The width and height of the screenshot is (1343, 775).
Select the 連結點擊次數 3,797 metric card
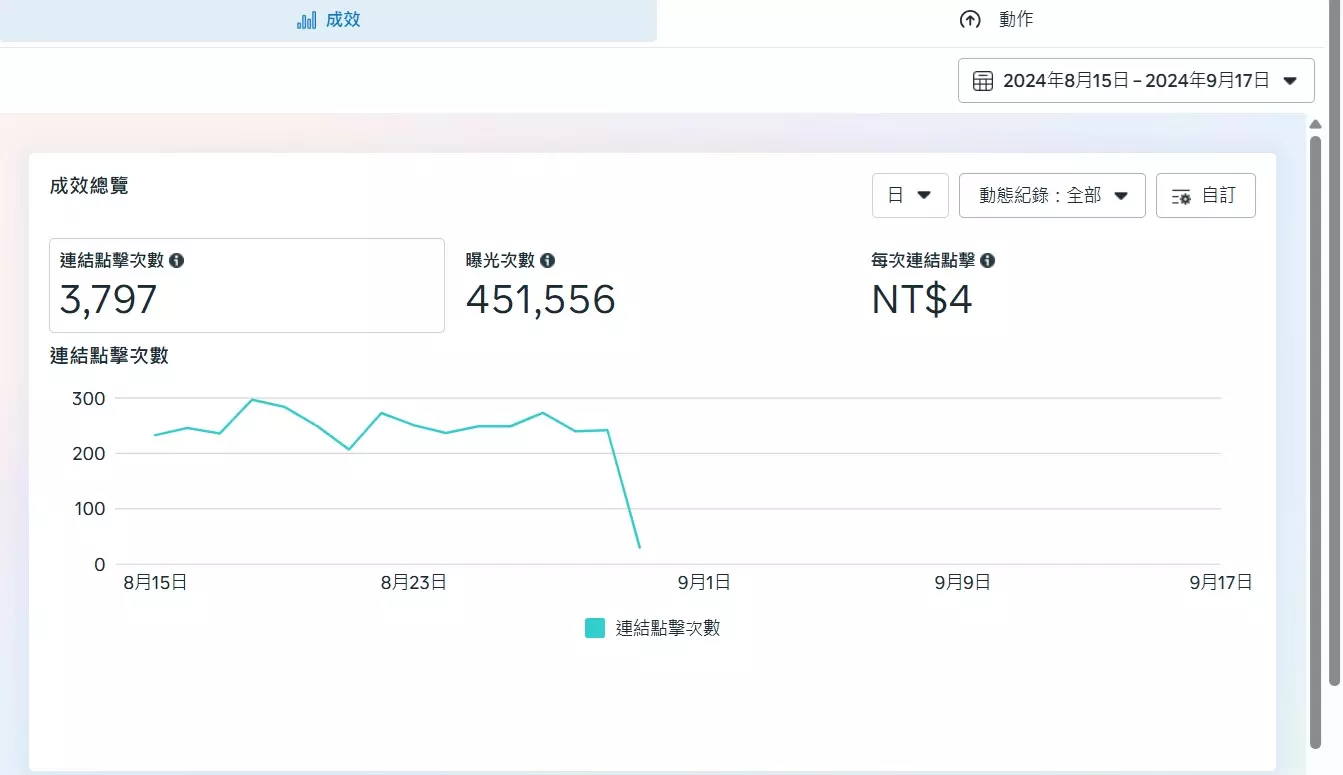click(246, 285)
